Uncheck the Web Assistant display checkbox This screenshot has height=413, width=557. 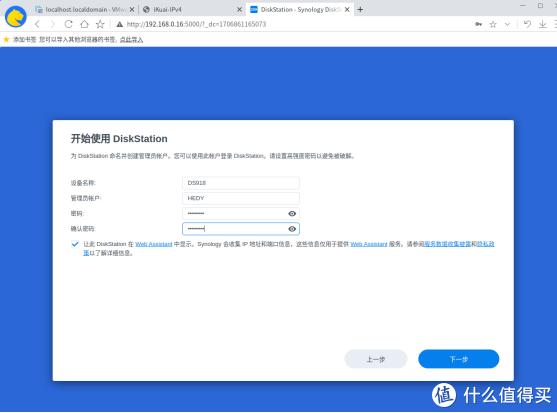point(75,244)
